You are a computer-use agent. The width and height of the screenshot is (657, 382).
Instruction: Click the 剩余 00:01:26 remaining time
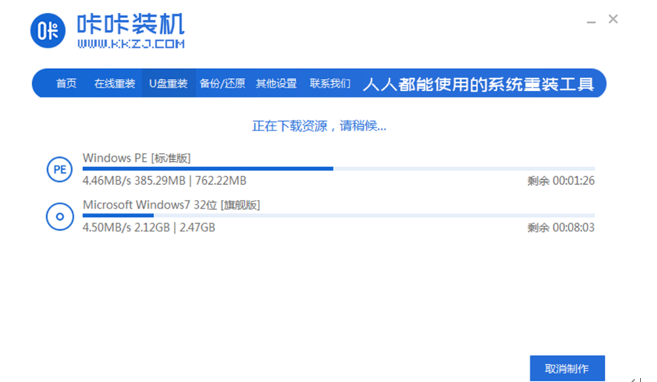[x=561, y=181]
